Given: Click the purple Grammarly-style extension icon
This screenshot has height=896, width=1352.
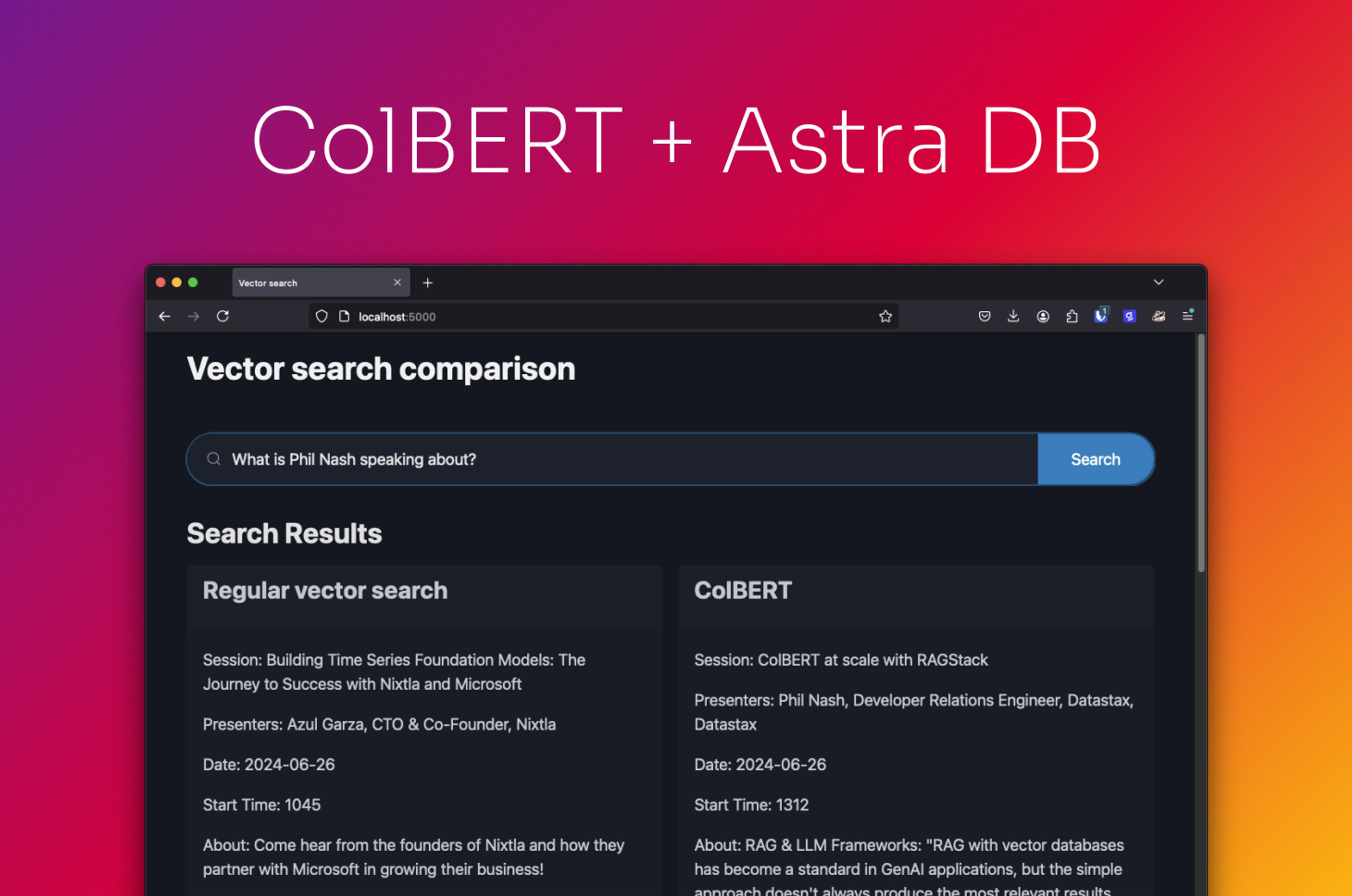Looking at the screenshot, I should (1129, 316).
